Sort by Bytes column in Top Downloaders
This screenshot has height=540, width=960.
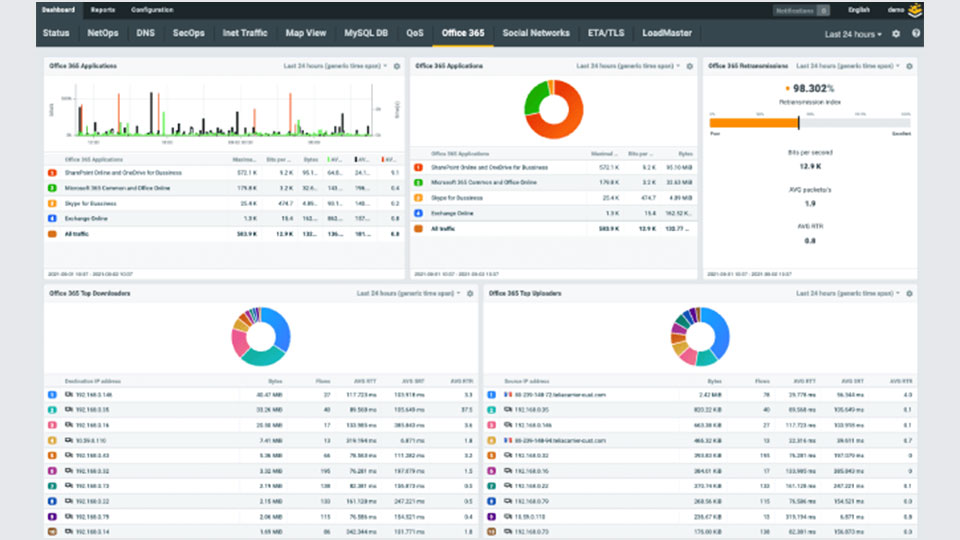(275, 381)
